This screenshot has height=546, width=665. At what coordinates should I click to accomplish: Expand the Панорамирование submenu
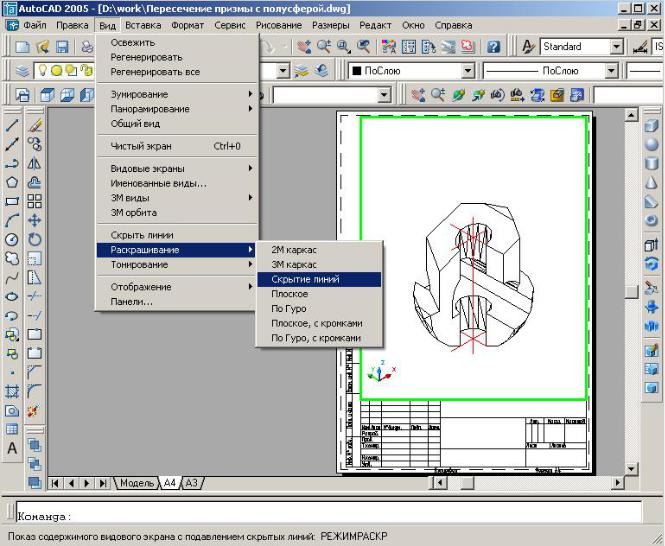[x=177, y=109]
